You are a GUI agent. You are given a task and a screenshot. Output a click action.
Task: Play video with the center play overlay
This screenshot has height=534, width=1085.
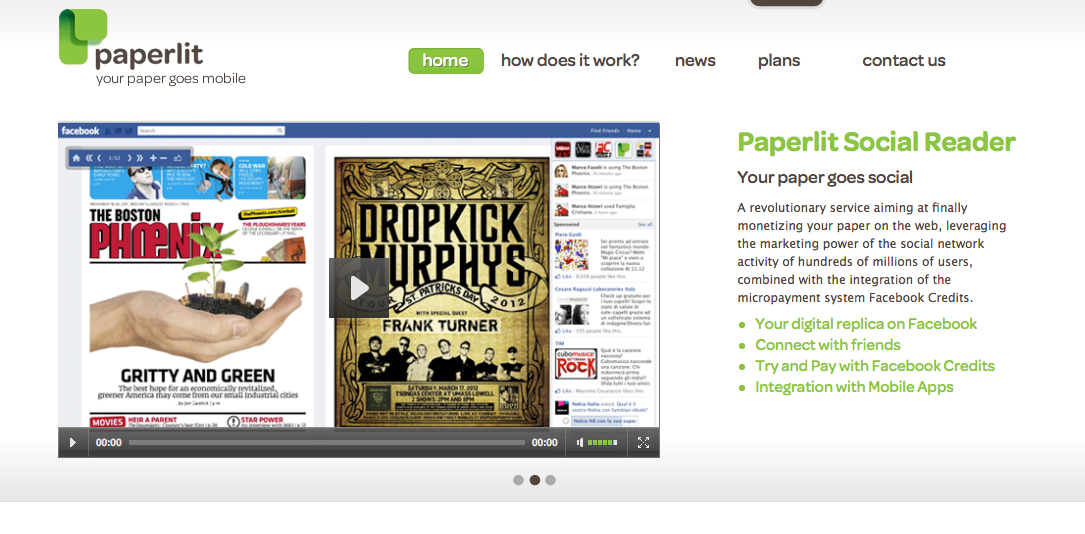358,288
